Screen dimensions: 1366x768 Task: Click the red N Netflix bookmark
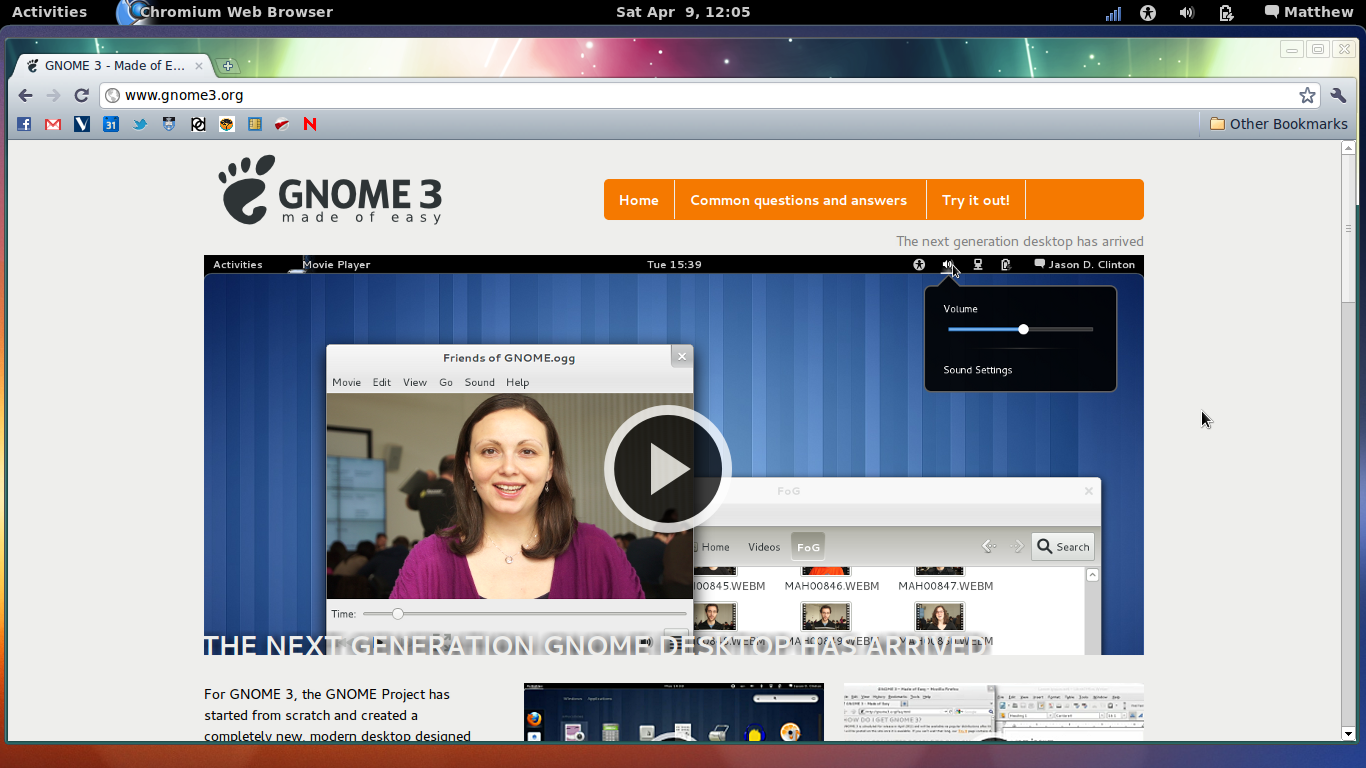click(310, 124)
